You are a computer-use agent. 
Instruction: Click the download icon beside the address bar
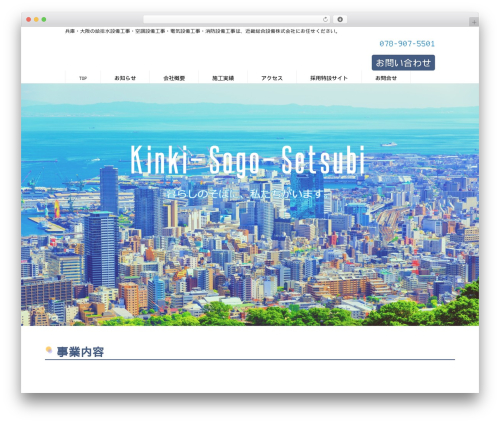tap(340, 20)
